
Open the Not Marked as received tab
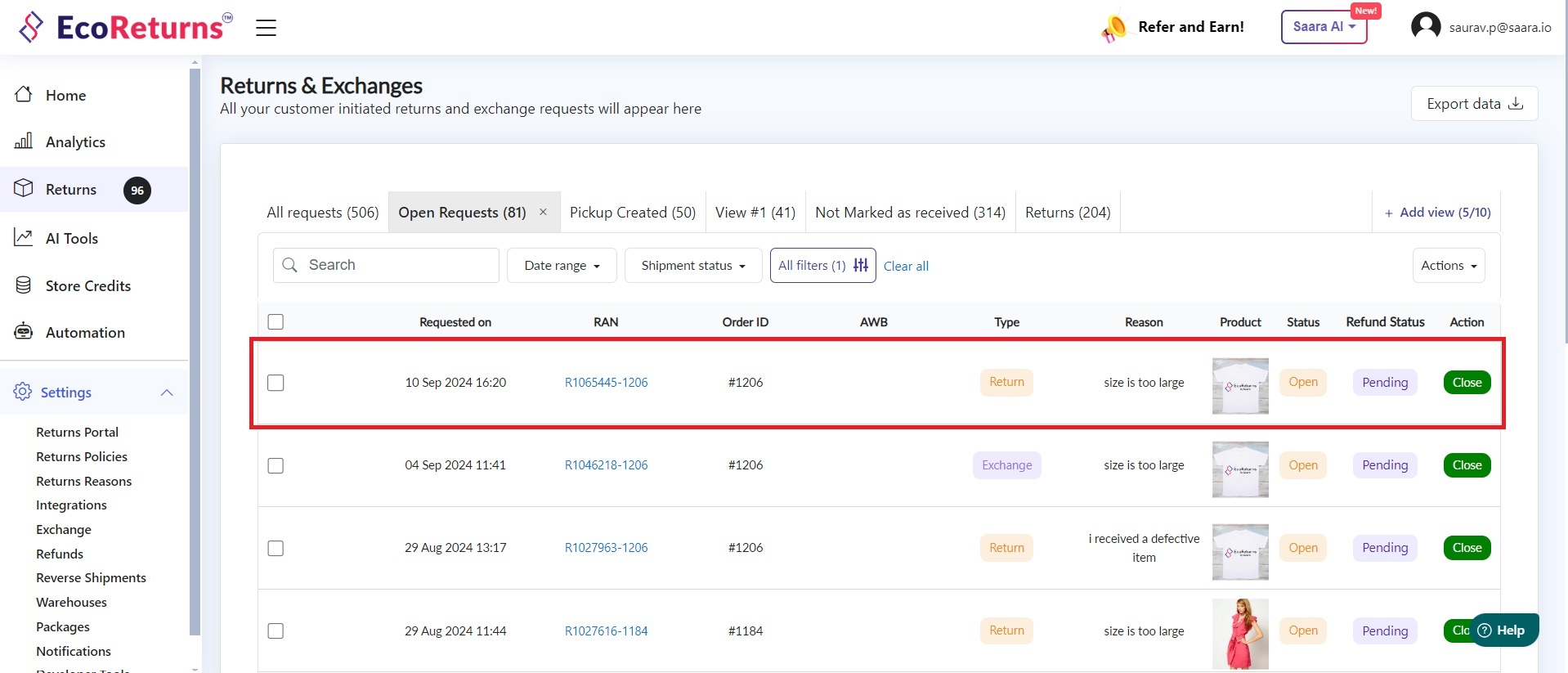910,213
